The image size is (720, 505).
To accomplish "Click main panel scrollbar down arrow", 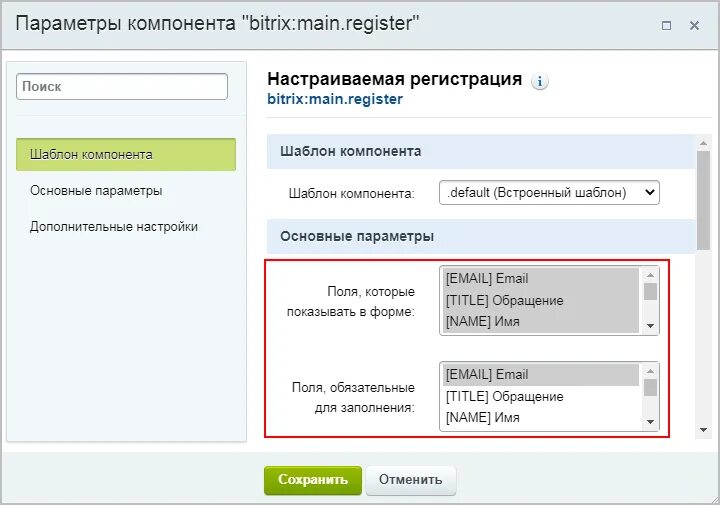I will [x=703, y=430].
